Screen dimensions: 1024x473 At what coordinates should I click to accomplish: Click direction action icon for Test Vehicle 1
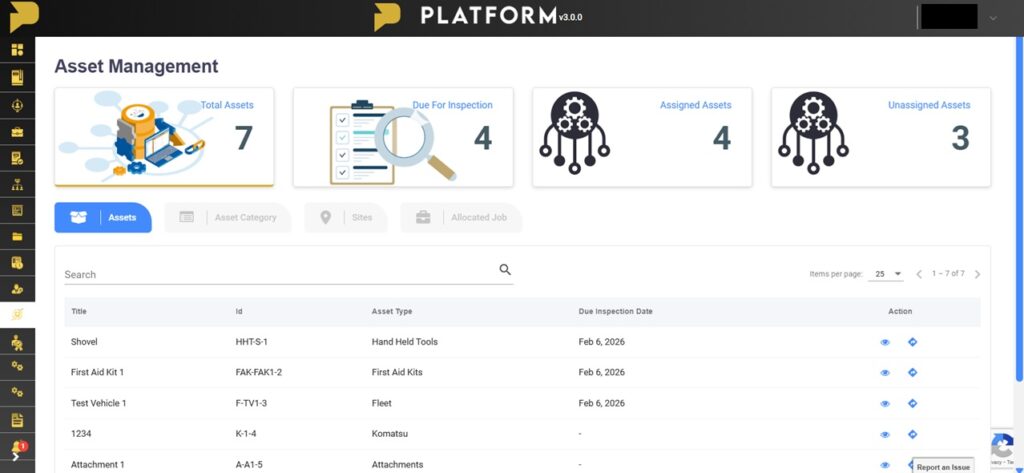click(x=912, y=404)
